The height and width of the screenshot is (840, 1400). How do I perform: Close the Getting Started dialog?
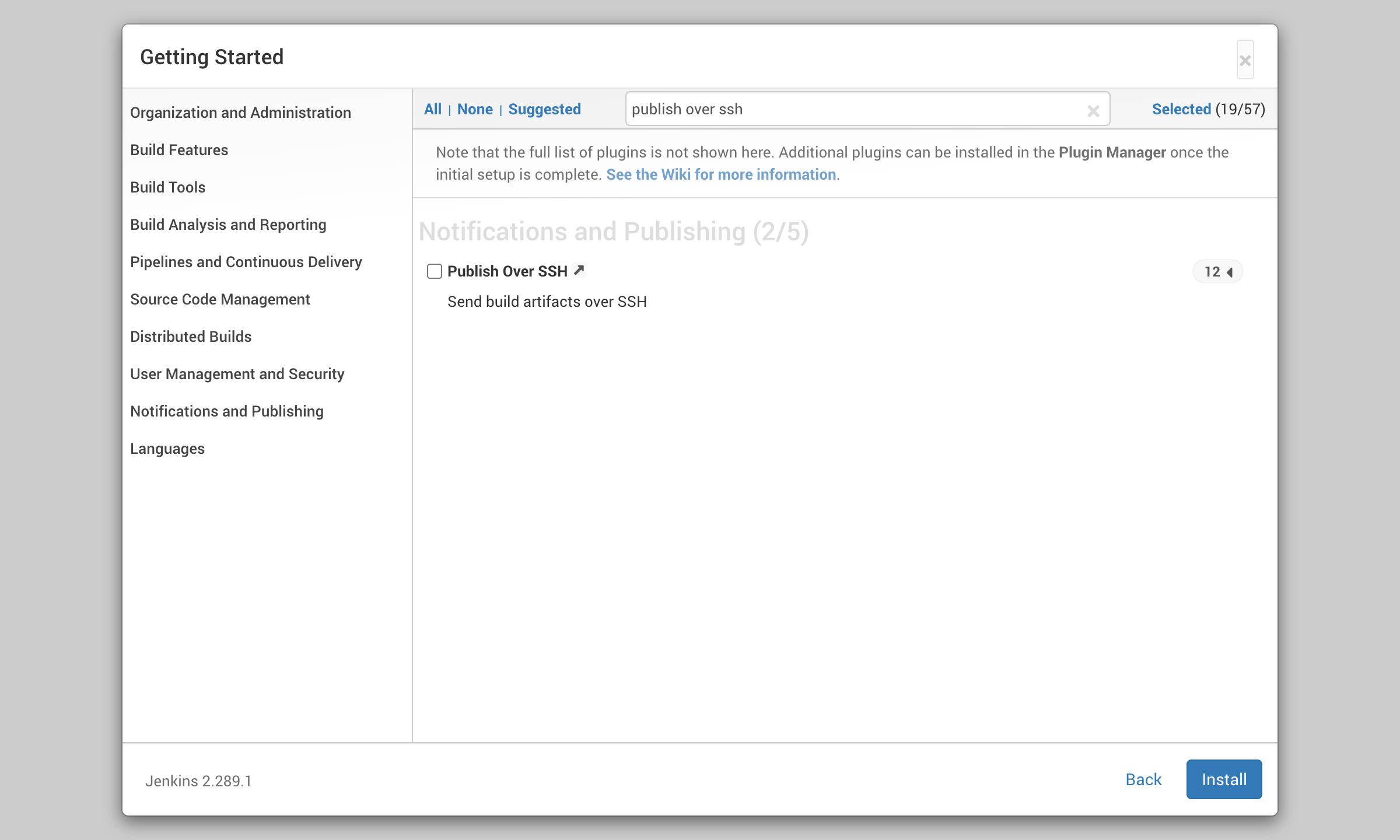(1245, 60)
